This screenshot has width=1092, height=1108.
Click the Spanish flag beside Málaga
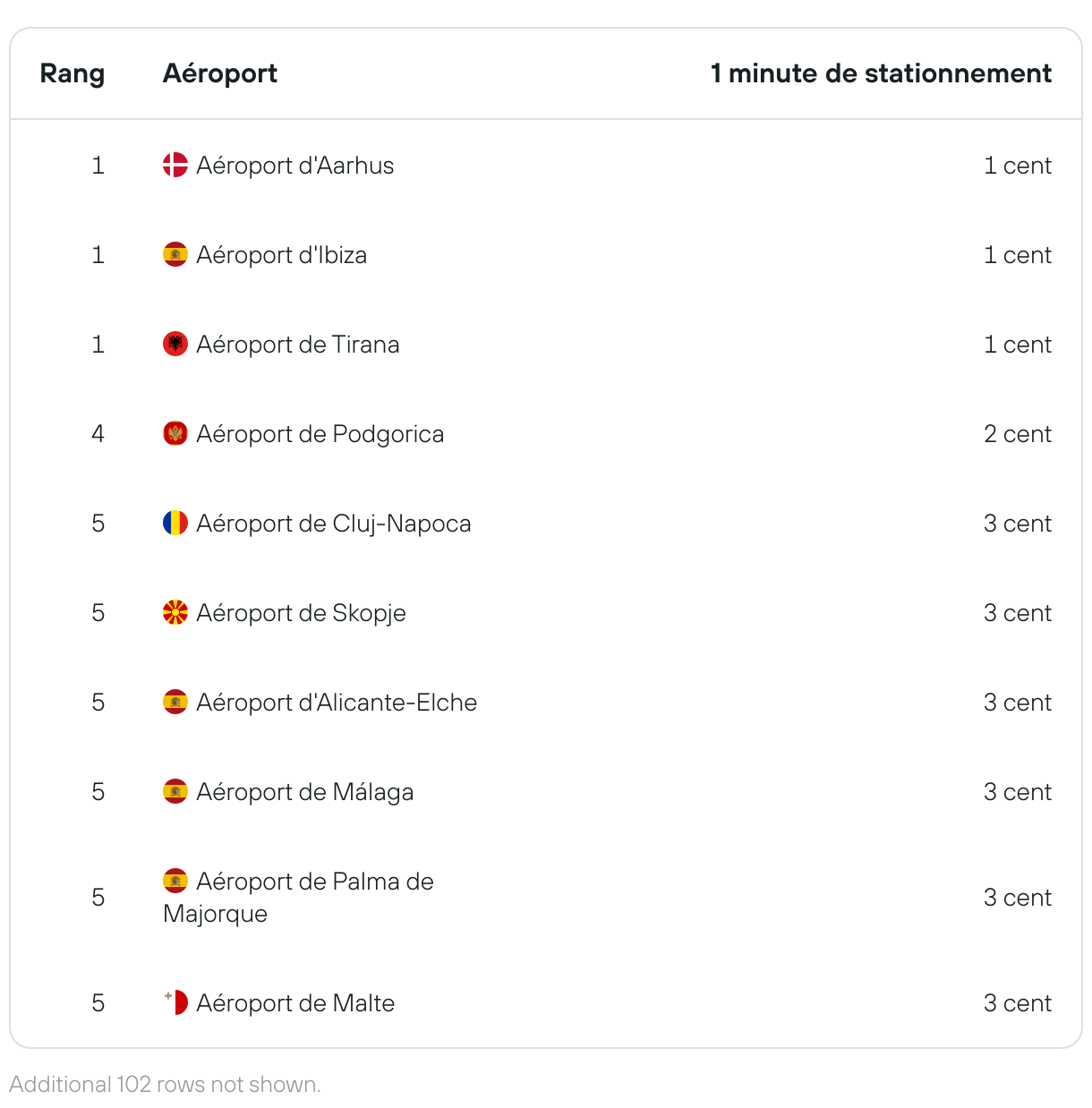point(175,791)
